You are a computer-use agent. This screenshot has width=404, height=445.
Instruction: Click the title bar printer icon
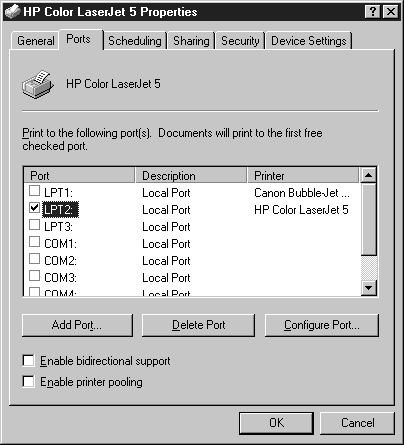point(13,12)
